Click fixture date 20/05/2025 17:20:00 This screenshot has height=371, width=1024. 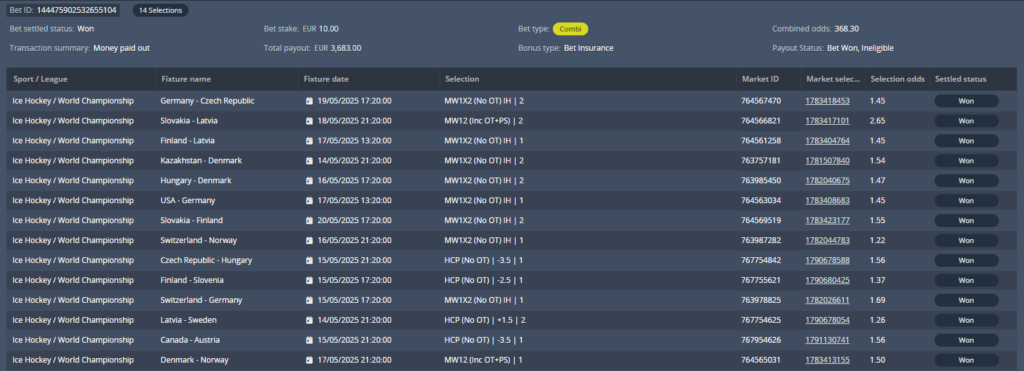(x=355, y=220)
